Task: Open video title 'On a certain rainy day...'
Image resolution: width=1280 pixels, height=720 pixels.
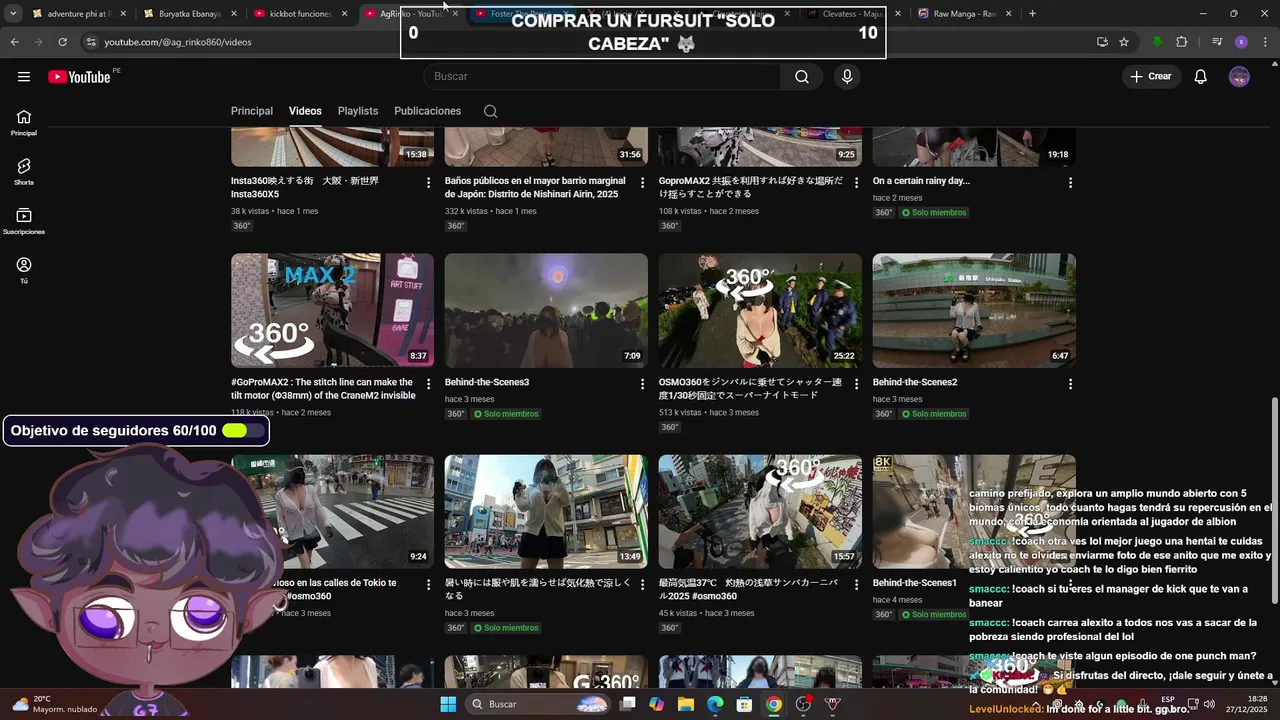Action: 921,181
